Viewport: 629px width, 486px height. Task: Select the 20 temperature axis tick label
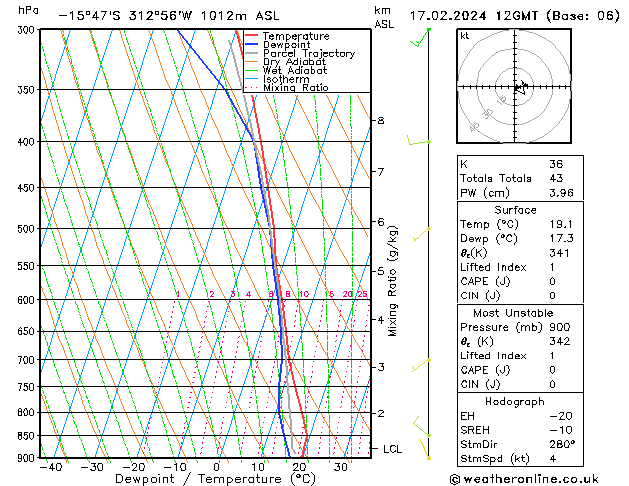point(299,467)
